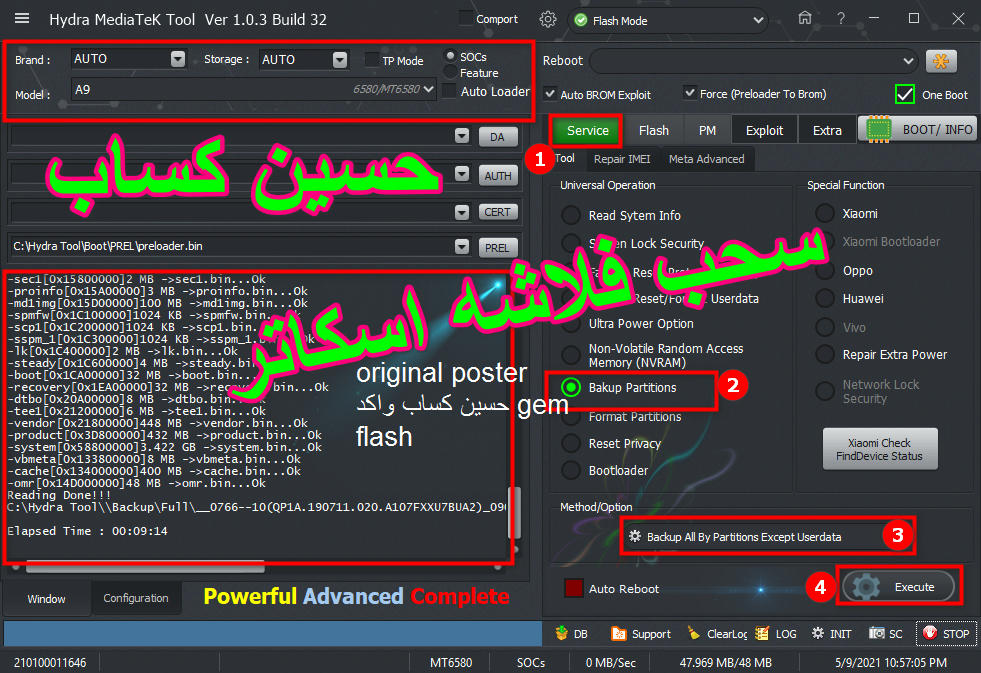Screen dimensions: 981x673
Task: Click green check icon in Flash Mode box
Action: point(581,21)
